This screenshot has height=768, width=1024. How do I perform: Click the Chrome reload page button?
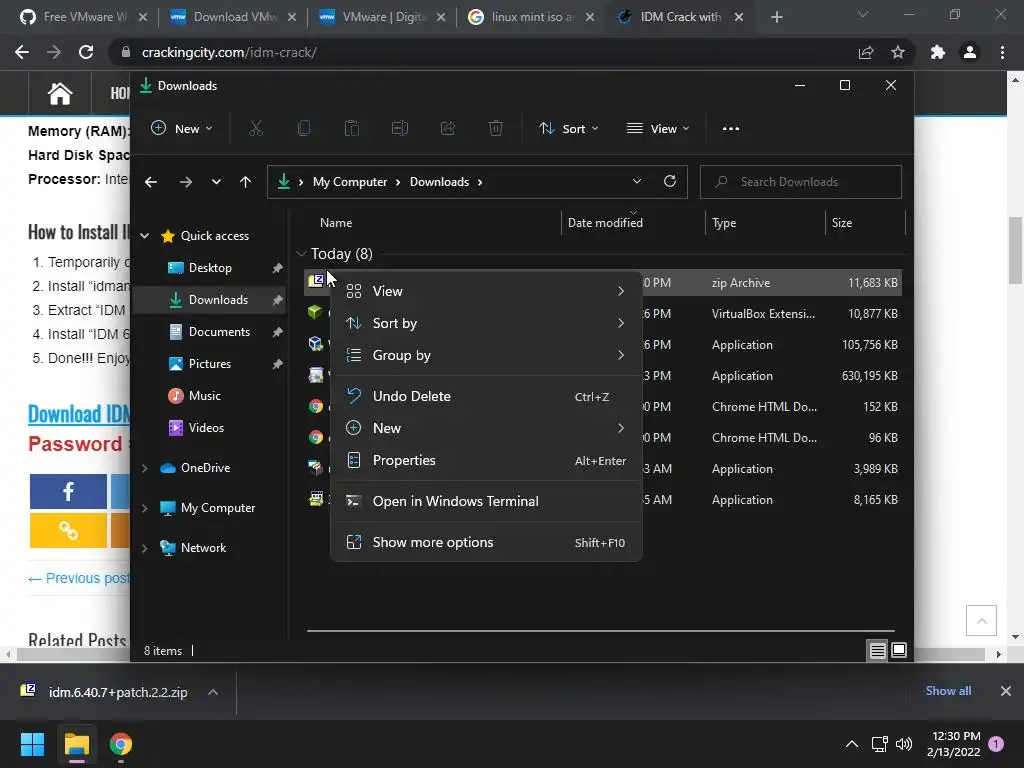(x=86, y=52)
